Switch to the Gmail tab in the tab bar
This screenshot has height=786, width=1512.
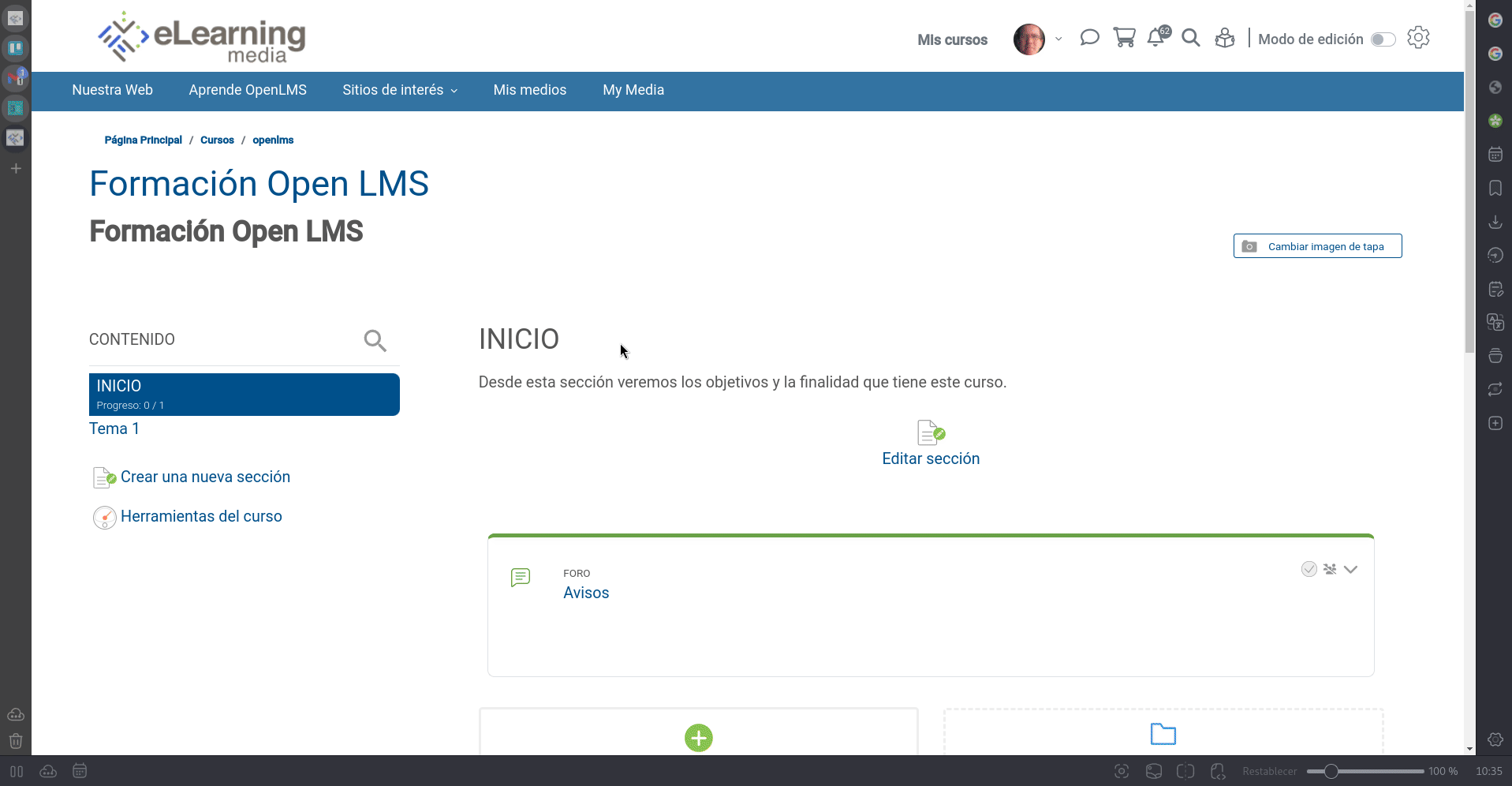click(15, 77)
